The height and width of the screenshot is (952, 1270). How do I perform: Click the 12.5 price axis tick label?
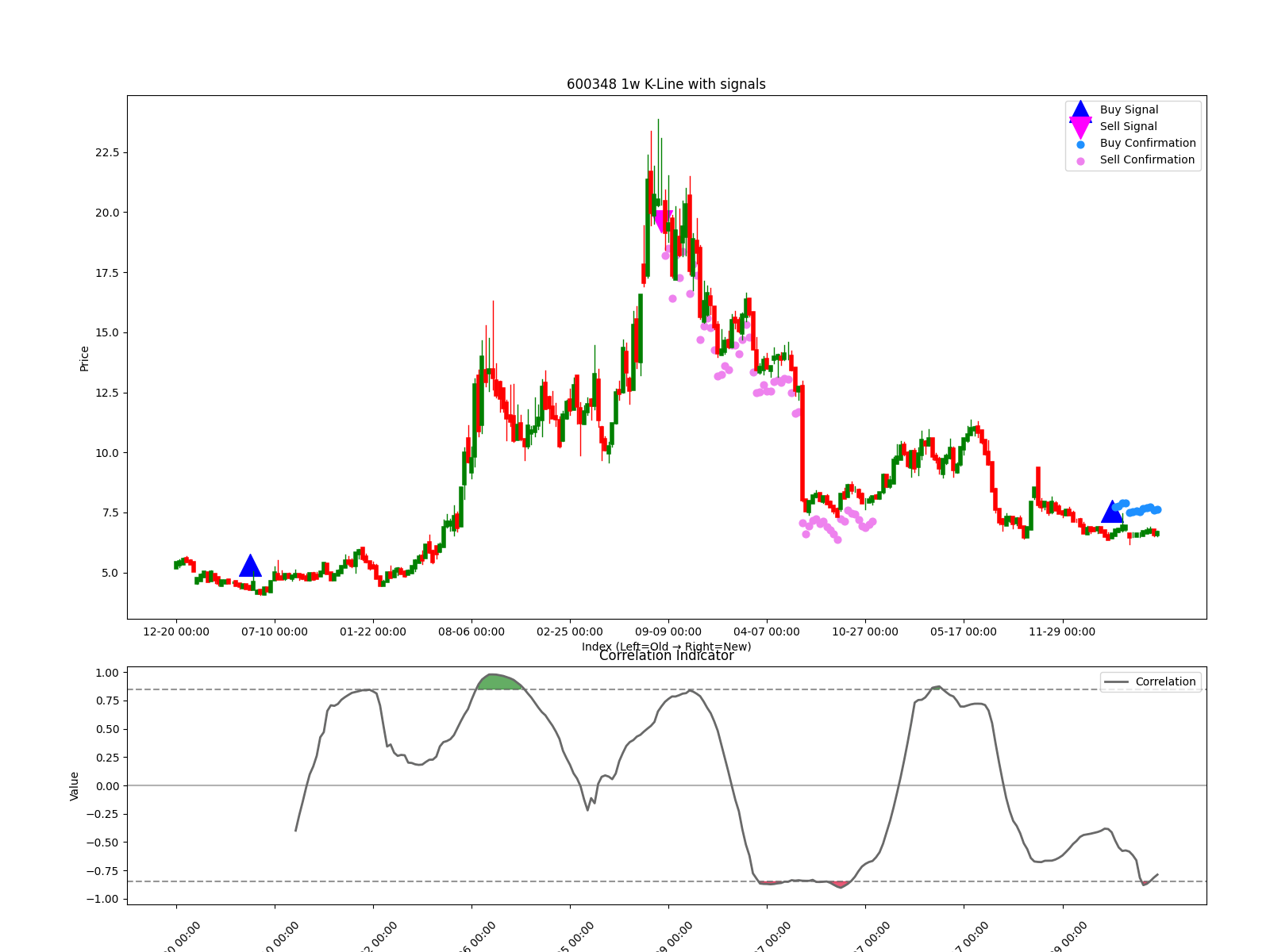(107, 393)
